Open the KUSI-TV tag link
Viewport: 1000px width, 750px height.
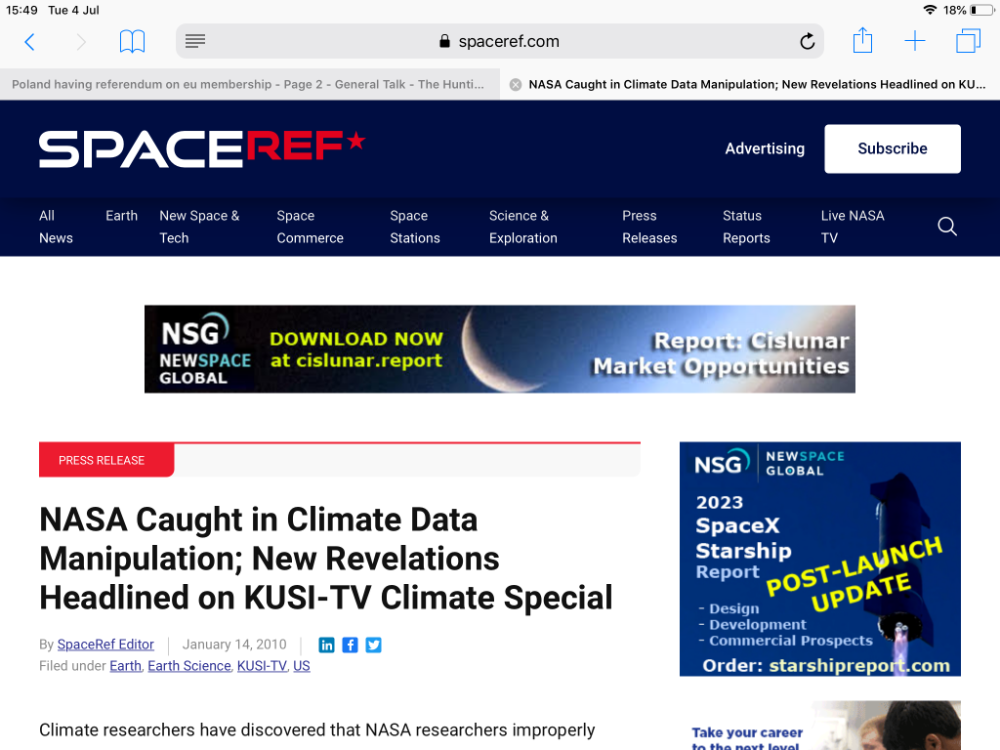[x=262, y=666]
